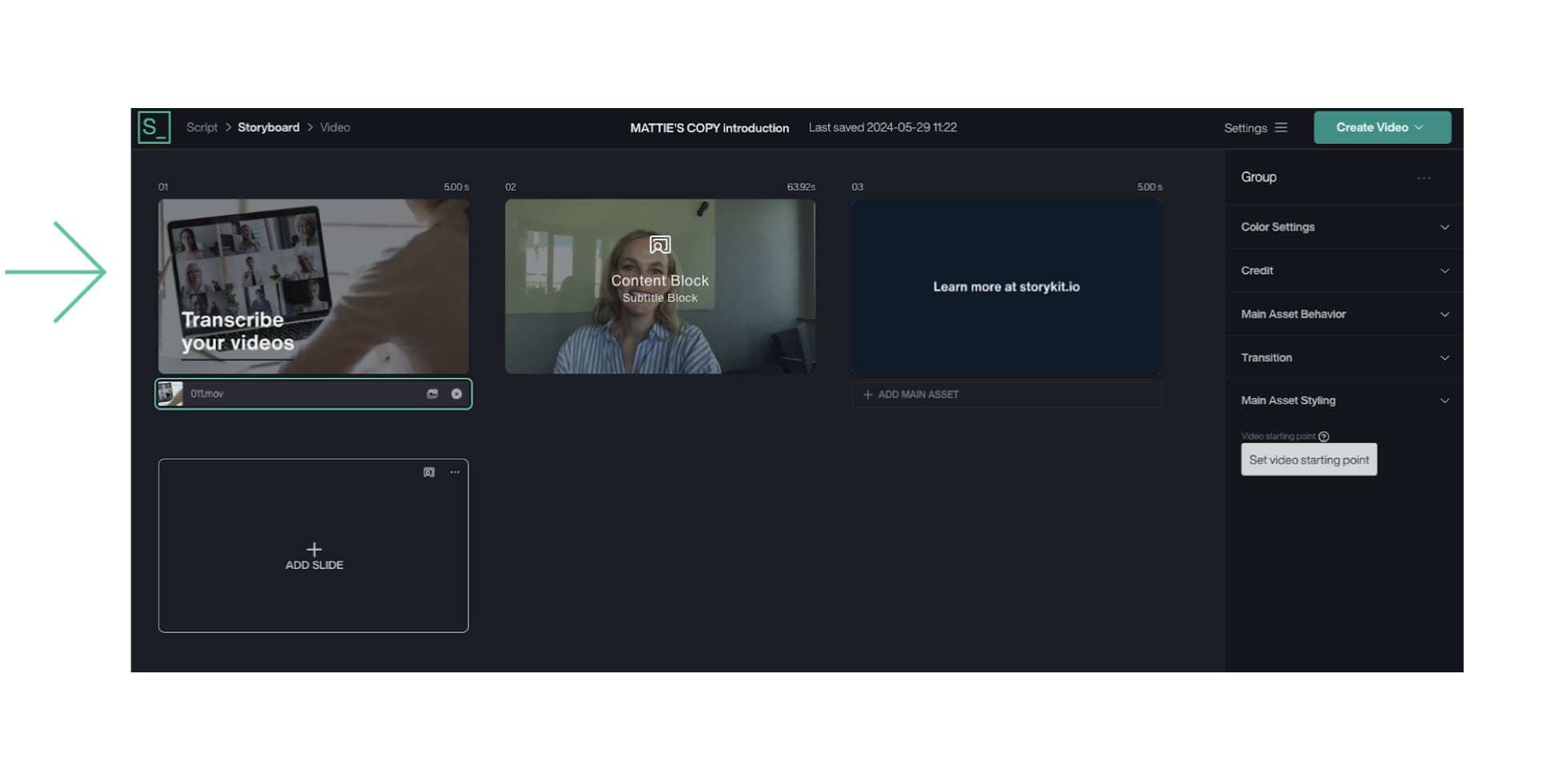This screenshot has width=1568, height=770.
Task: Click the 5.00s duration of slide 01
Action: pos(456,187)
